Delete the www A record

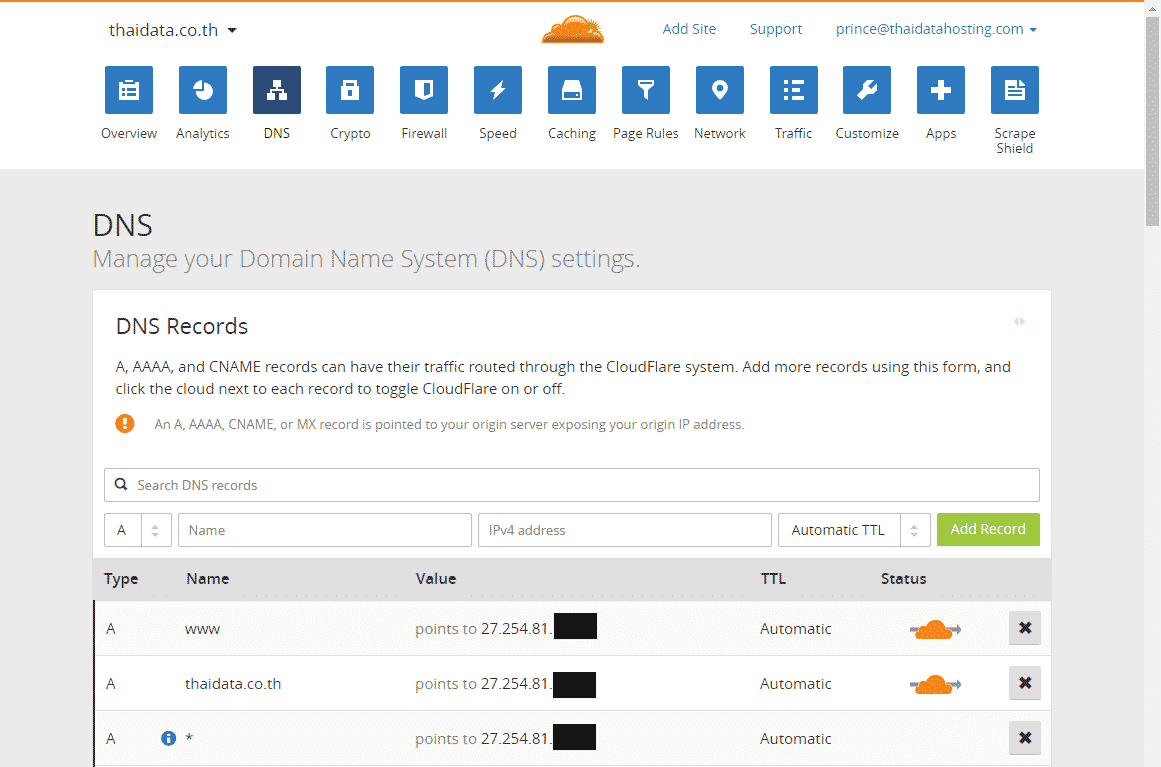pyautogui.click(x=1025, y=628)
